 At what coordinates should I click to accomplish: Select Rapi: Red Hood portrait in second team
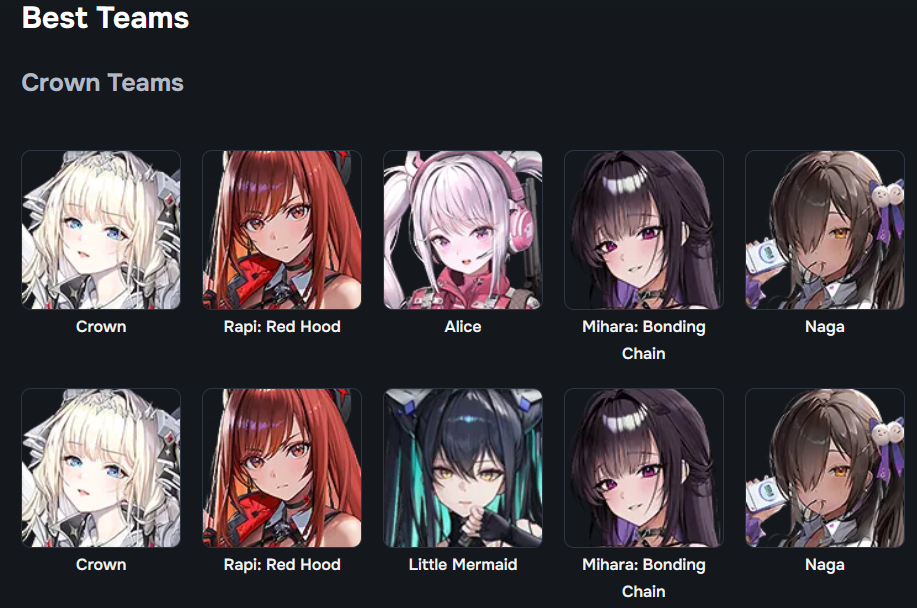282,468
